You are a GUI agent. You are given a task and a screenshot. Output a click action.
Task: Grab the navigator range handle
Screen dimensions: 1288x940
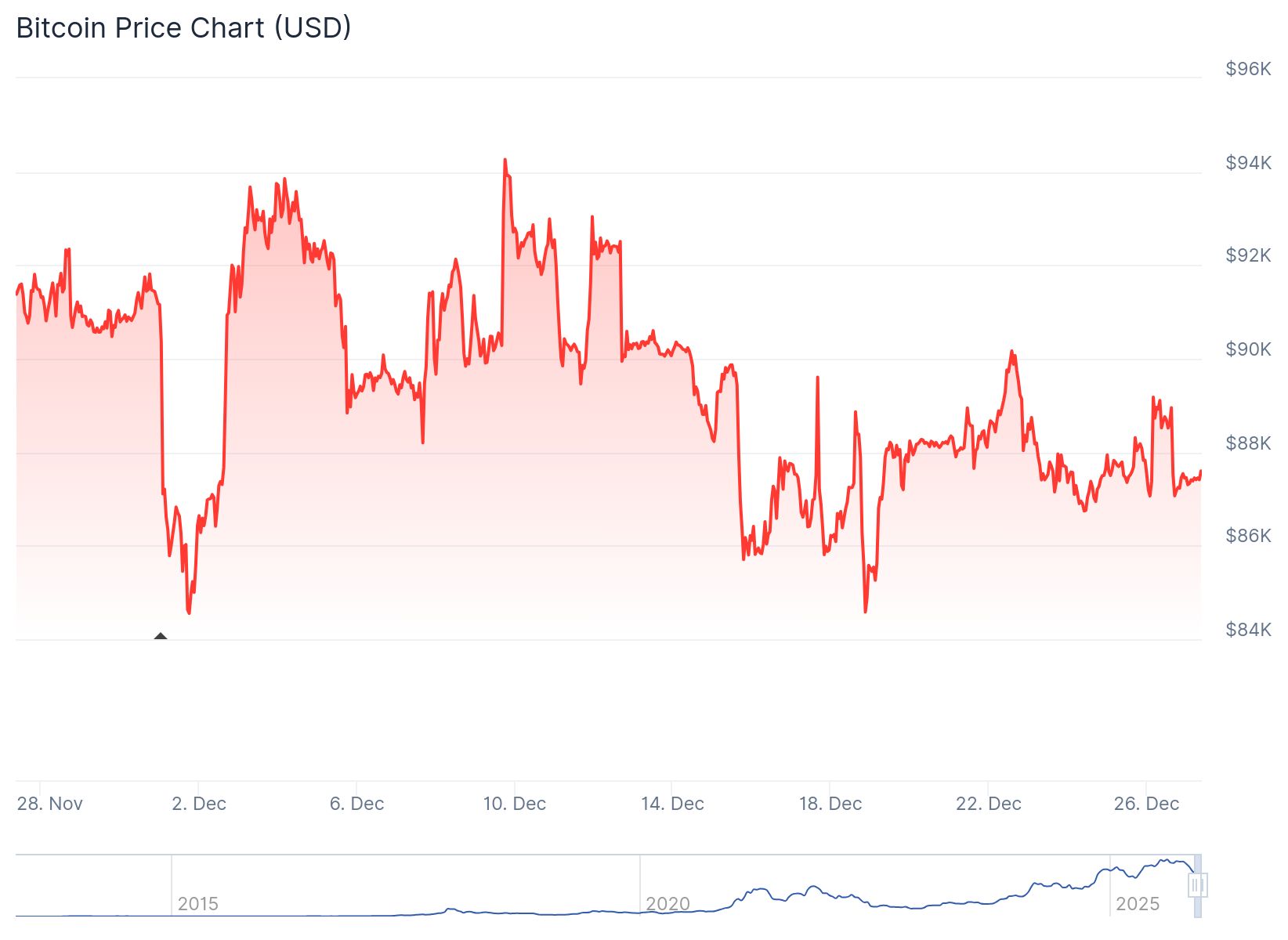click(x=1196, y=886)
